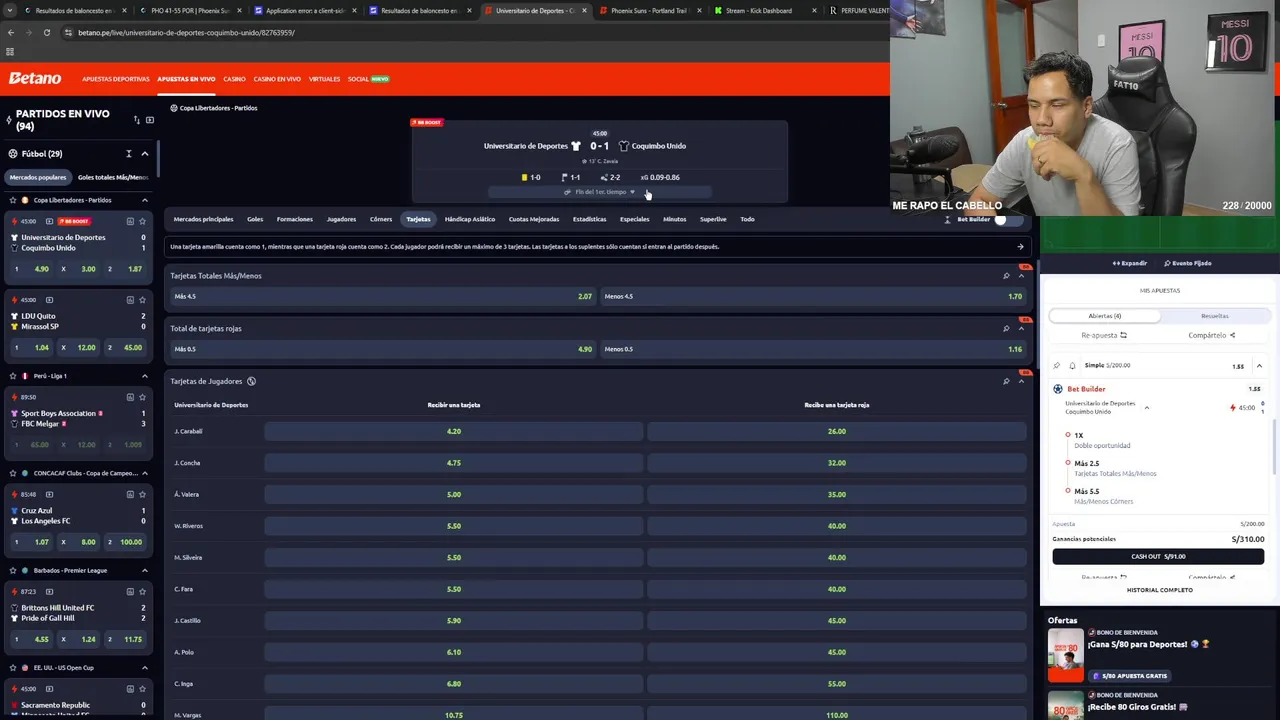Click the sort arrows icon beside Partidos en Vivo

coord(137,120)
